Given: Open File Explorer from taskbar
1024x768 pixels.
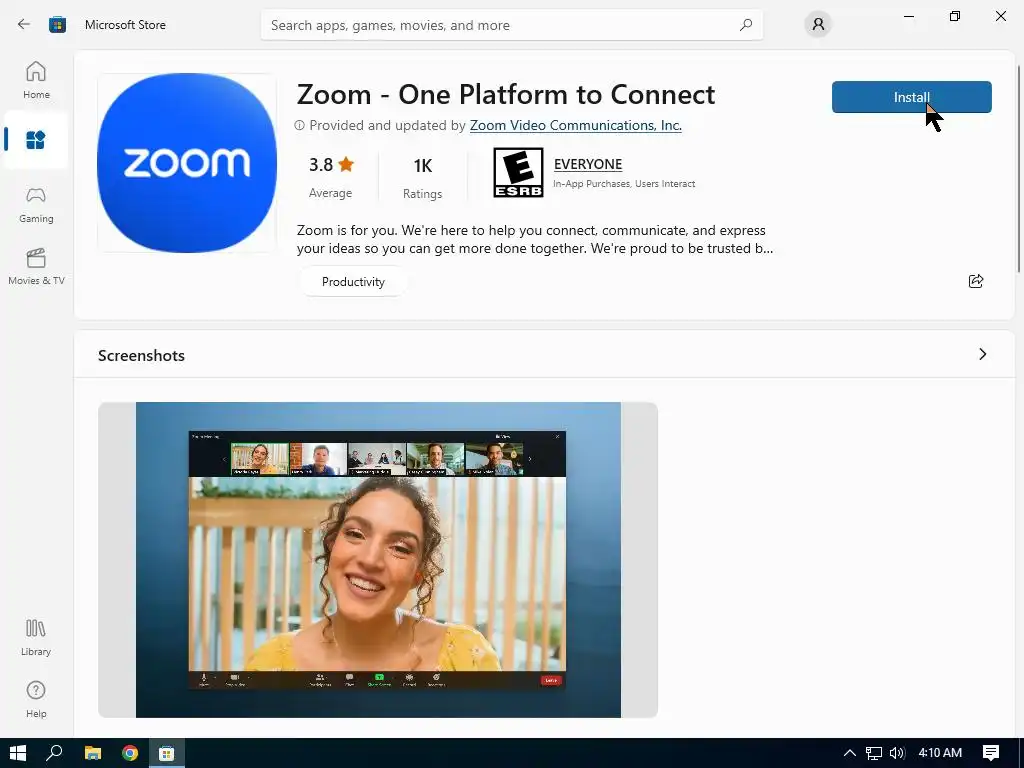Looking at the screenshot, I should point(93,753).
